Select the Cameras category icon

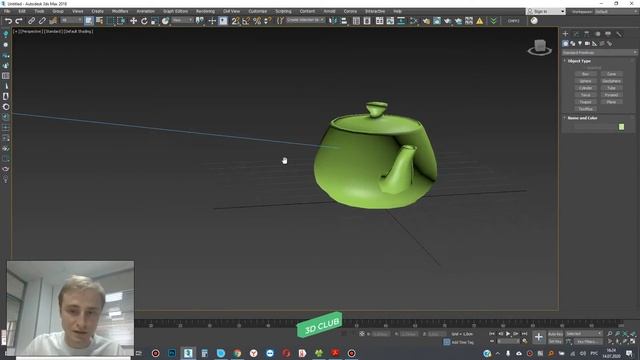587,43
